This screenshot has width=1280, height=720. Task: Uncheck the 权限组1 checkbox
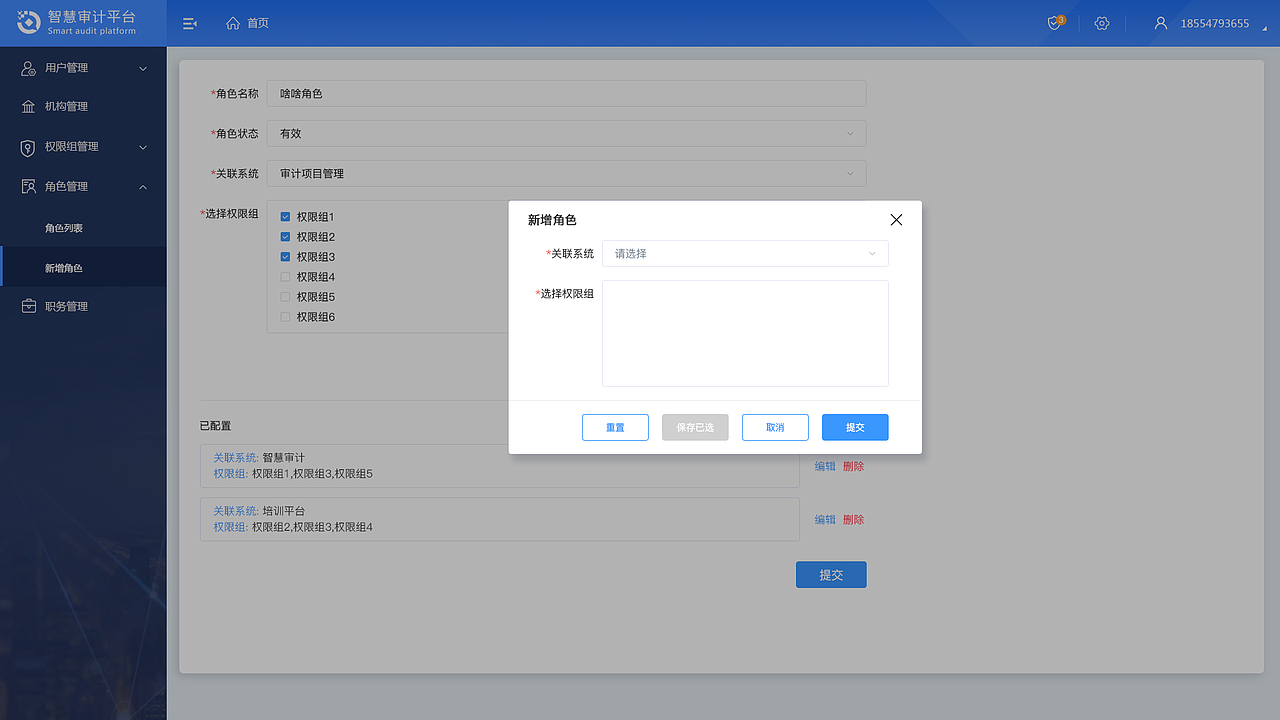pyautogui.click(x=284, y=216)
